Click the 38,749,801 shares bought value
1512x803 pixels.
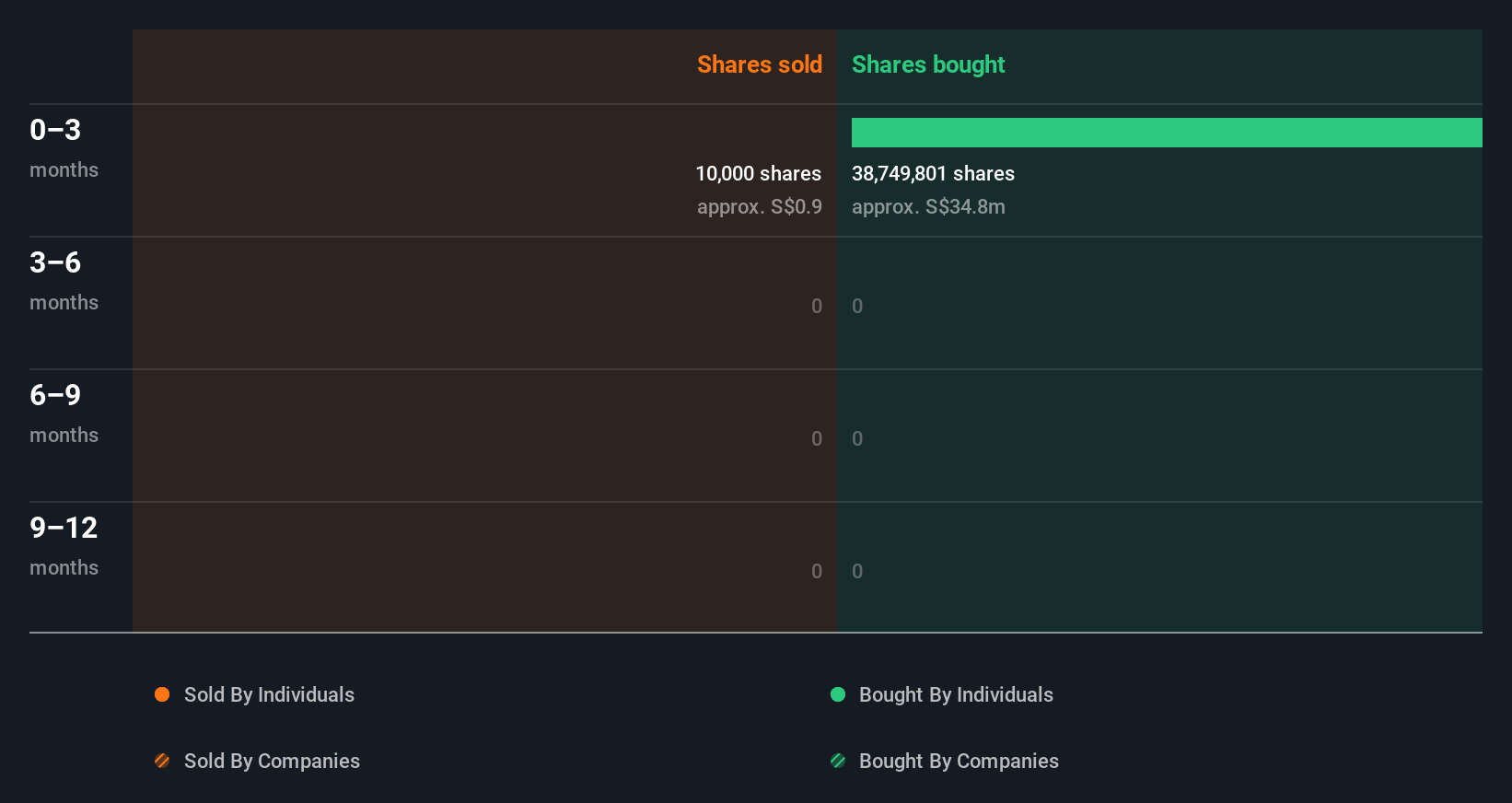pyautogui.click(x=933, y=173)
